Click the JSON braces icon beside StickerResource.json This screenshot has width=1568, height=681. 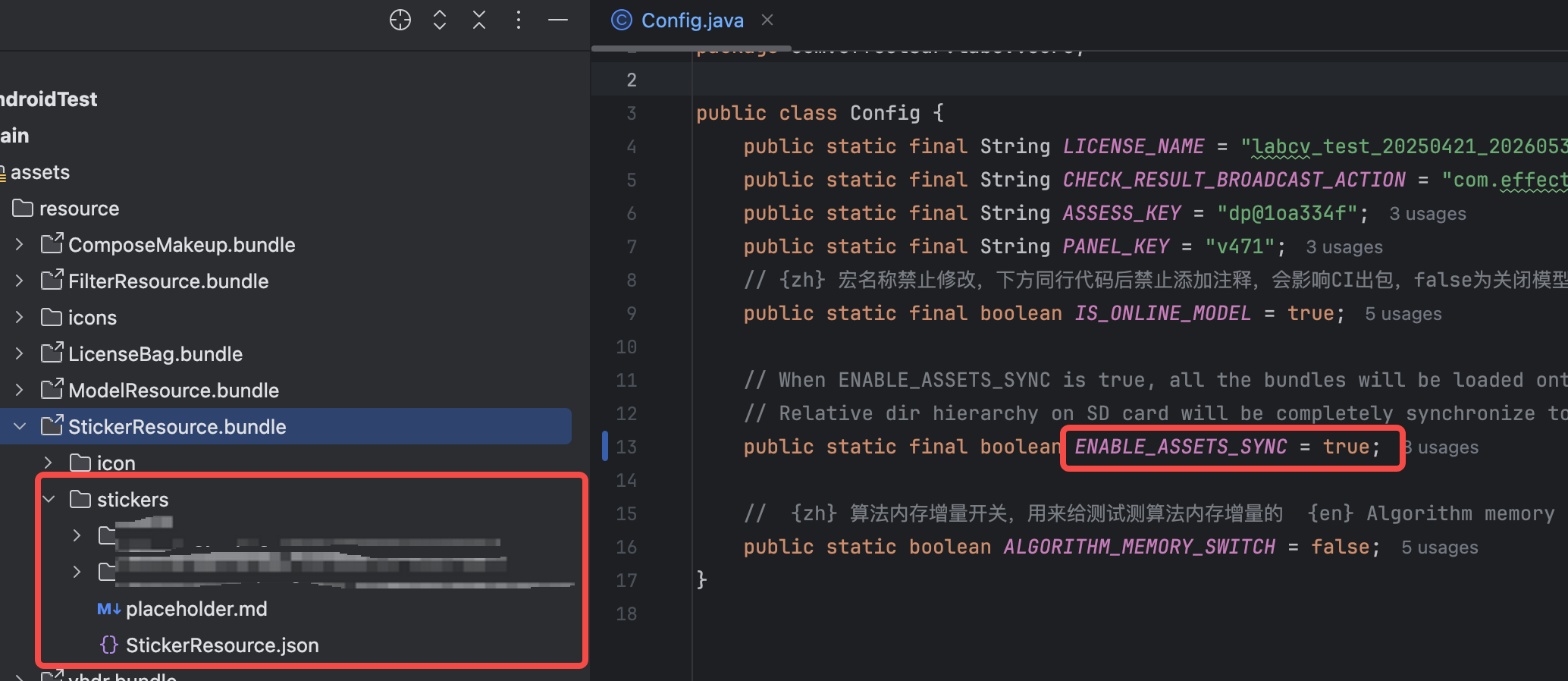(x=108, y=645)
